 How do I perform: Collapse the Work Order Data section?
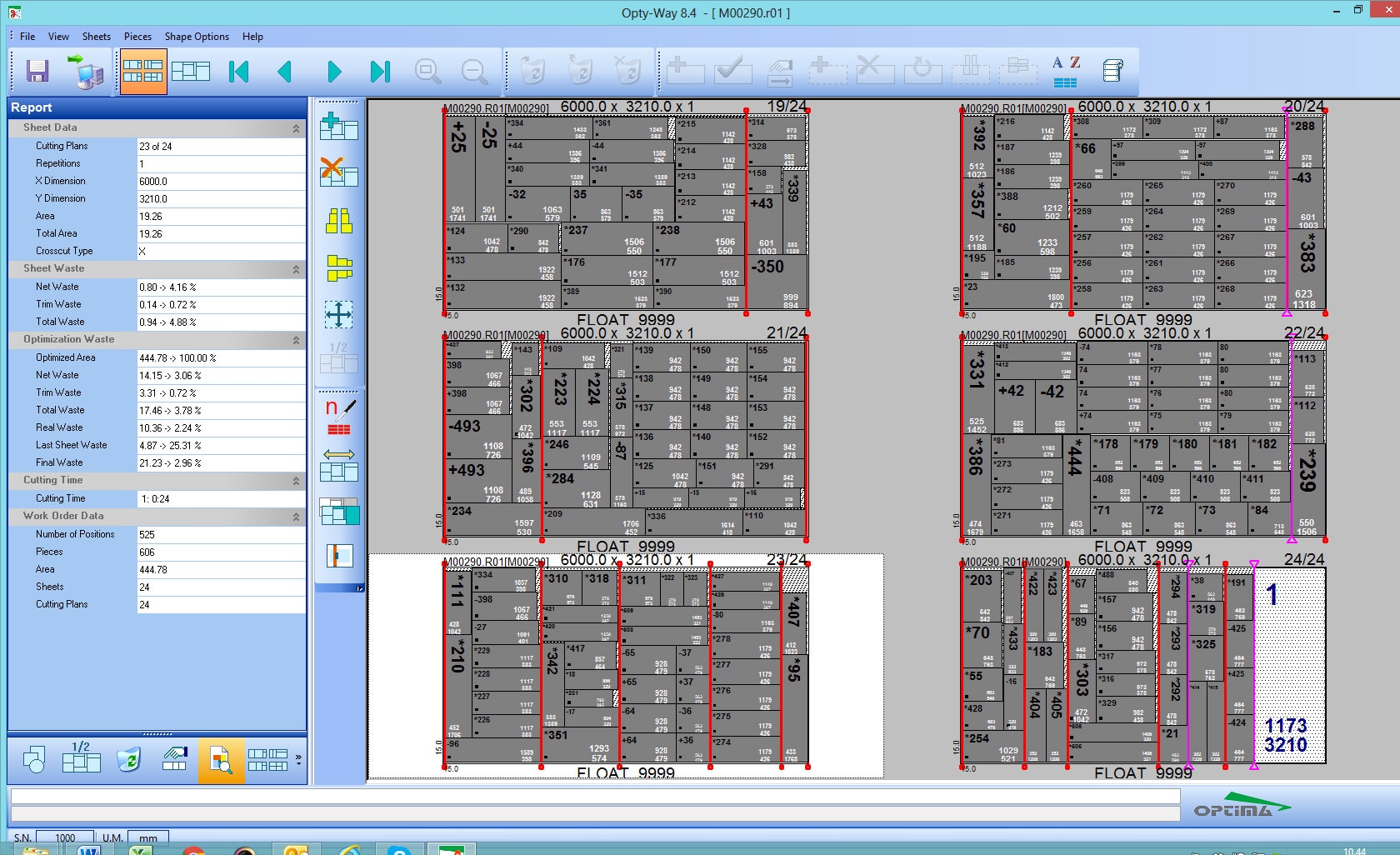pyautogui.click(x=296, y=517)
